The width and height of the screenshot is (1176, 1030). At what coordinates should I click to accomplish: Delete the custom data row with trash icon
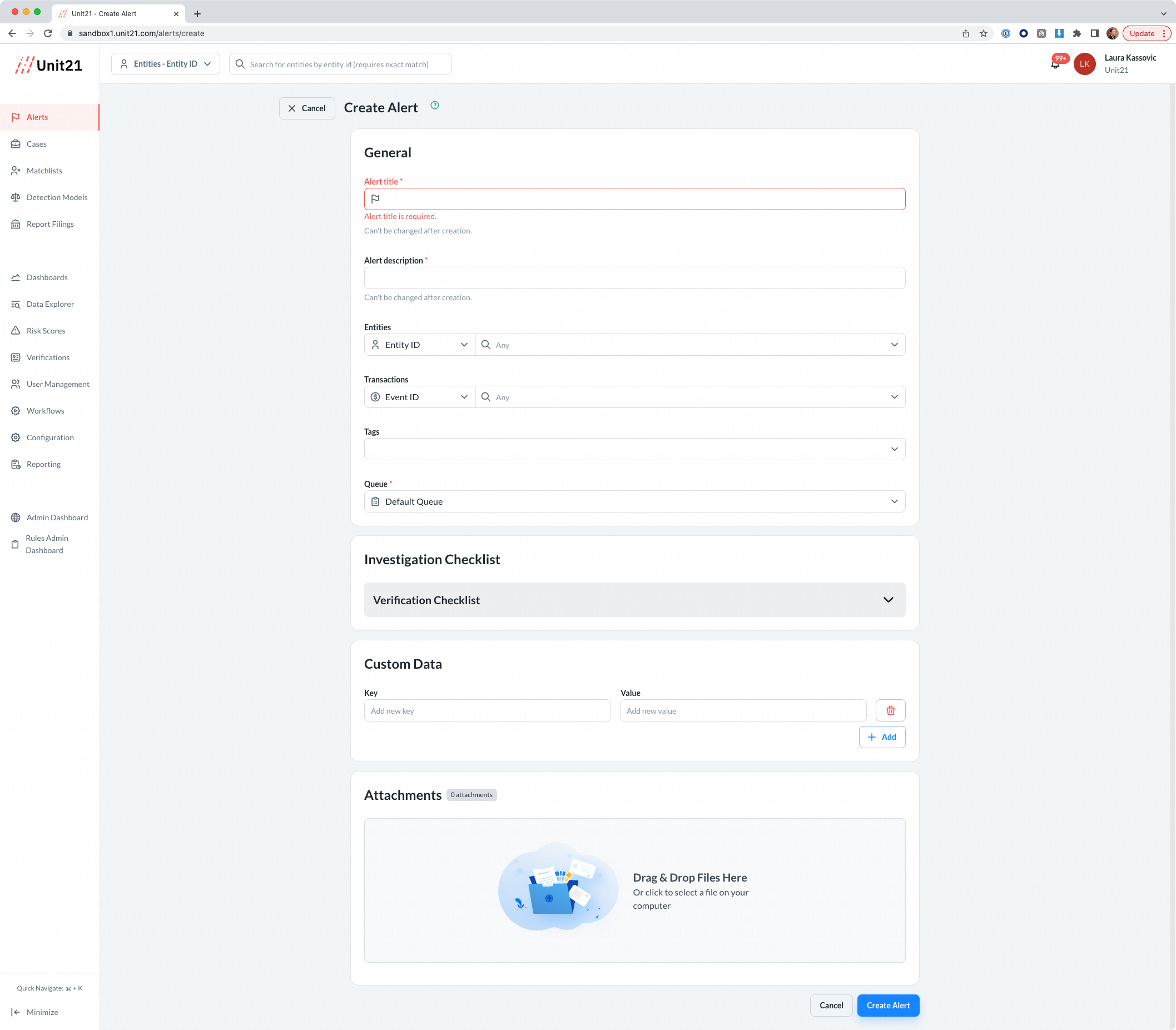pos(890,710)
